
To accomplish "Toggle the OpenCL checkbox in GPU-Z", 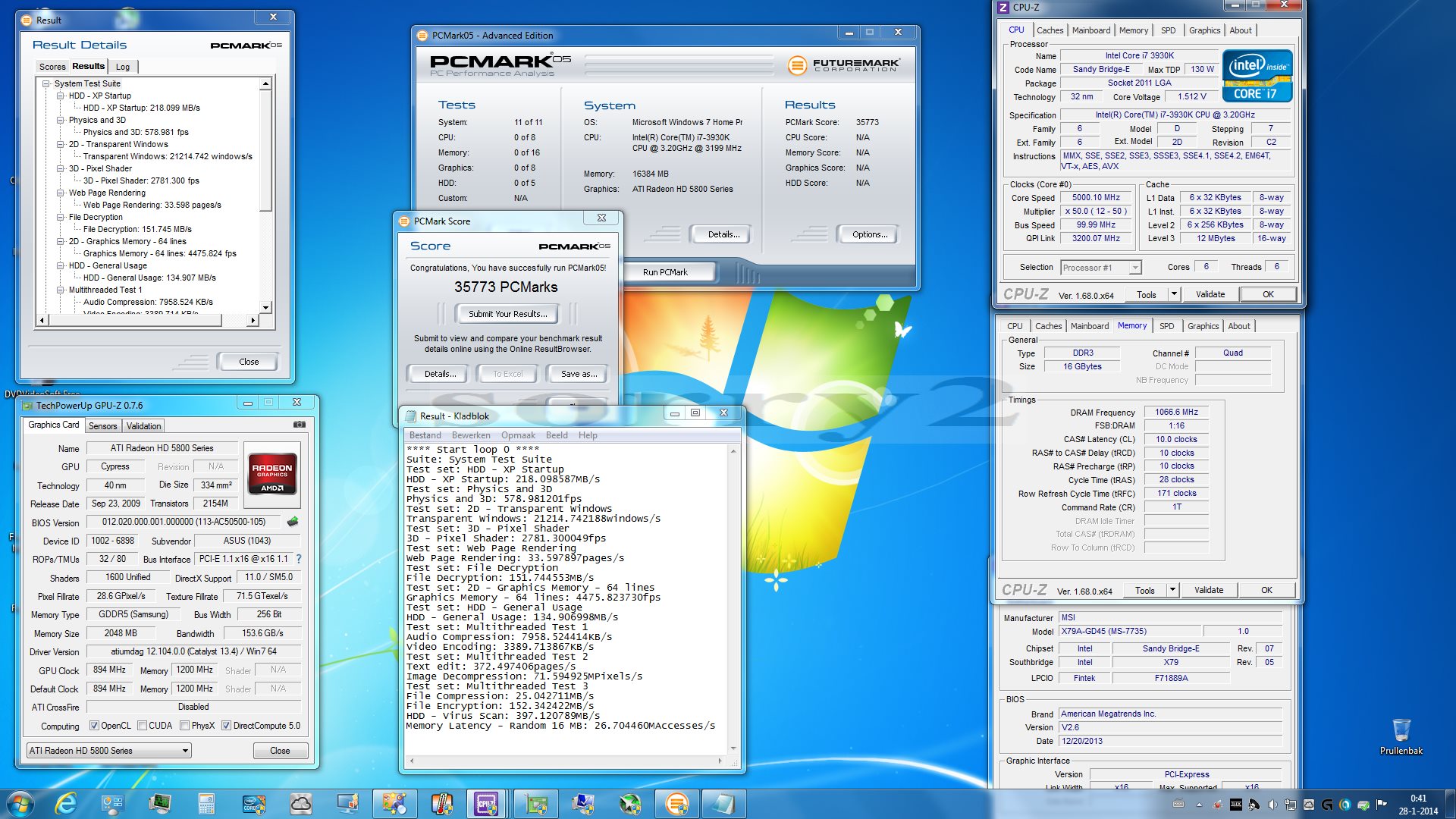I will [94, 726].
